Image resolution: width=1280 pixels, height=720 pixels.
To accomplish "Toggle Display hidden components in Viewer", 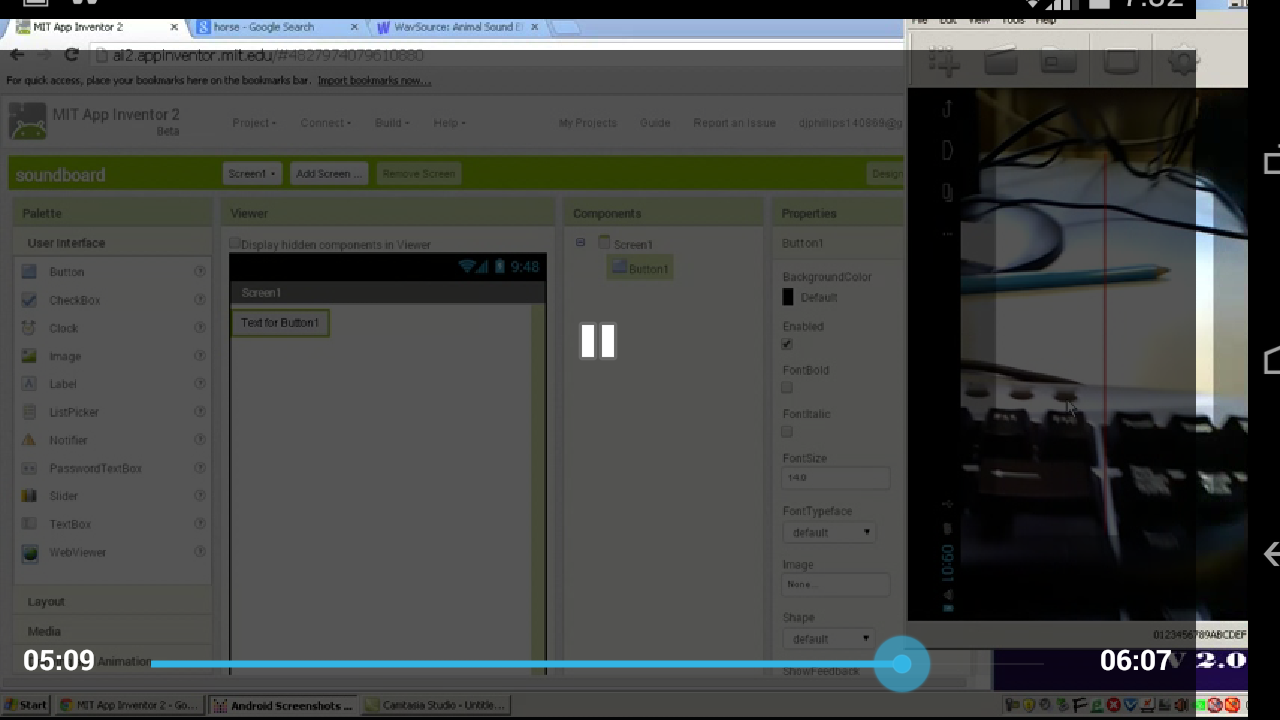I will coord(236,243).
